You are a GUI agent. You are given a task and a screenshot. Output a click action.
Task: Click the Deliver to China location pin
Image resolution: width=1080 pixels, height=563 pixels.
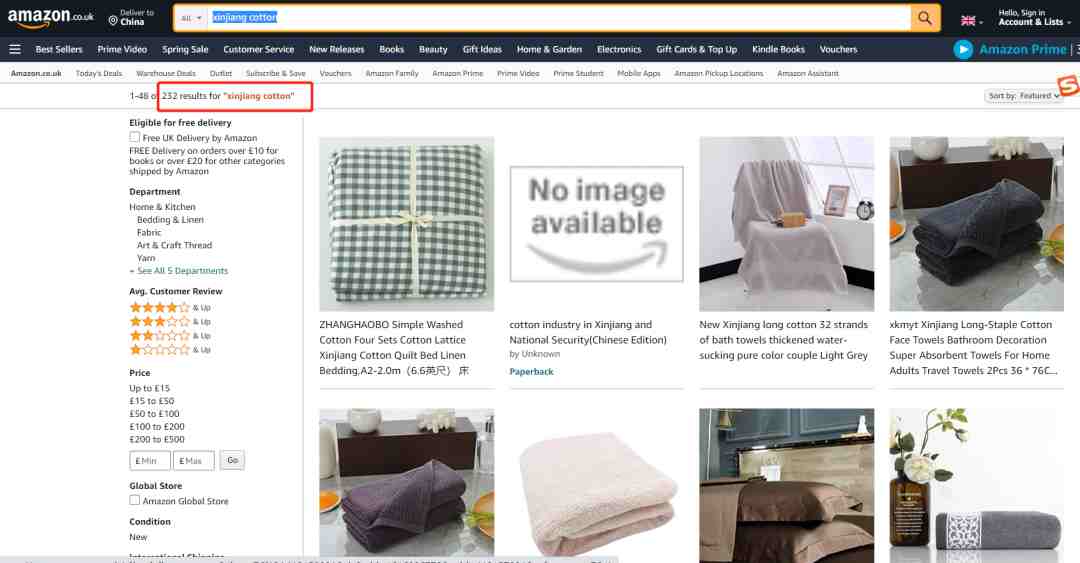pyautogui.click(x=113, y=21)
